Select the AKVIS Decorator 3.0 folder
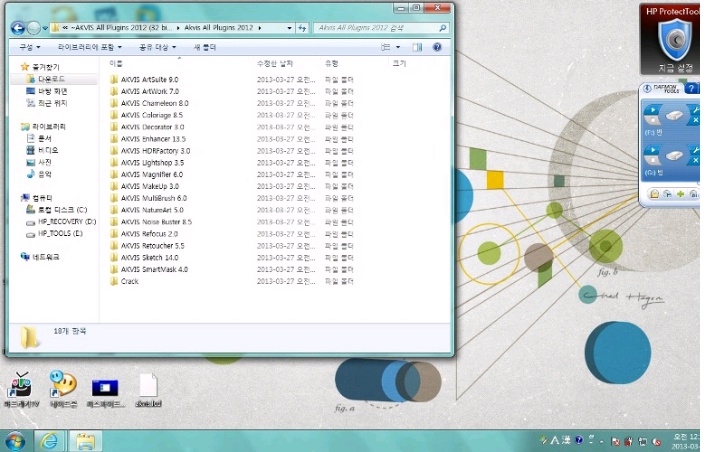 click(x=147, y=127)
